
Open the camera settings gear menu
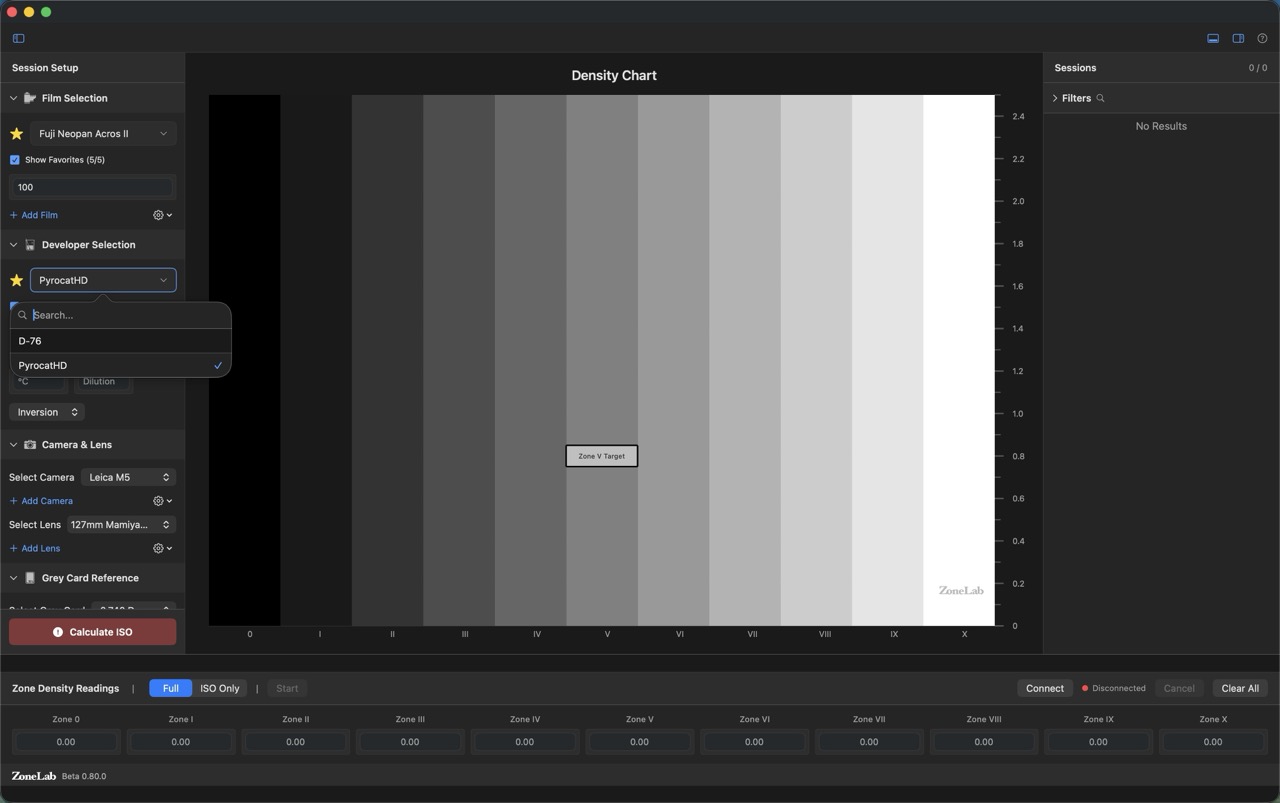(x=162, y=501)
